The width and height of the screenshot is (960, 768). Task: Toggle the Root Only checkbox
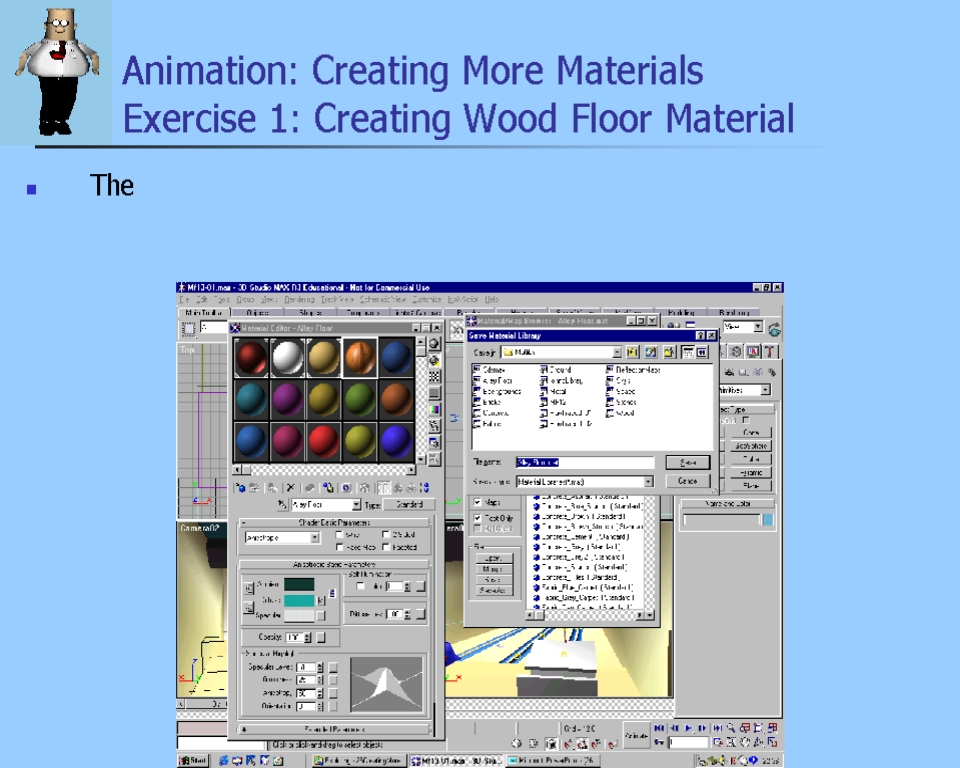(477, 518)
